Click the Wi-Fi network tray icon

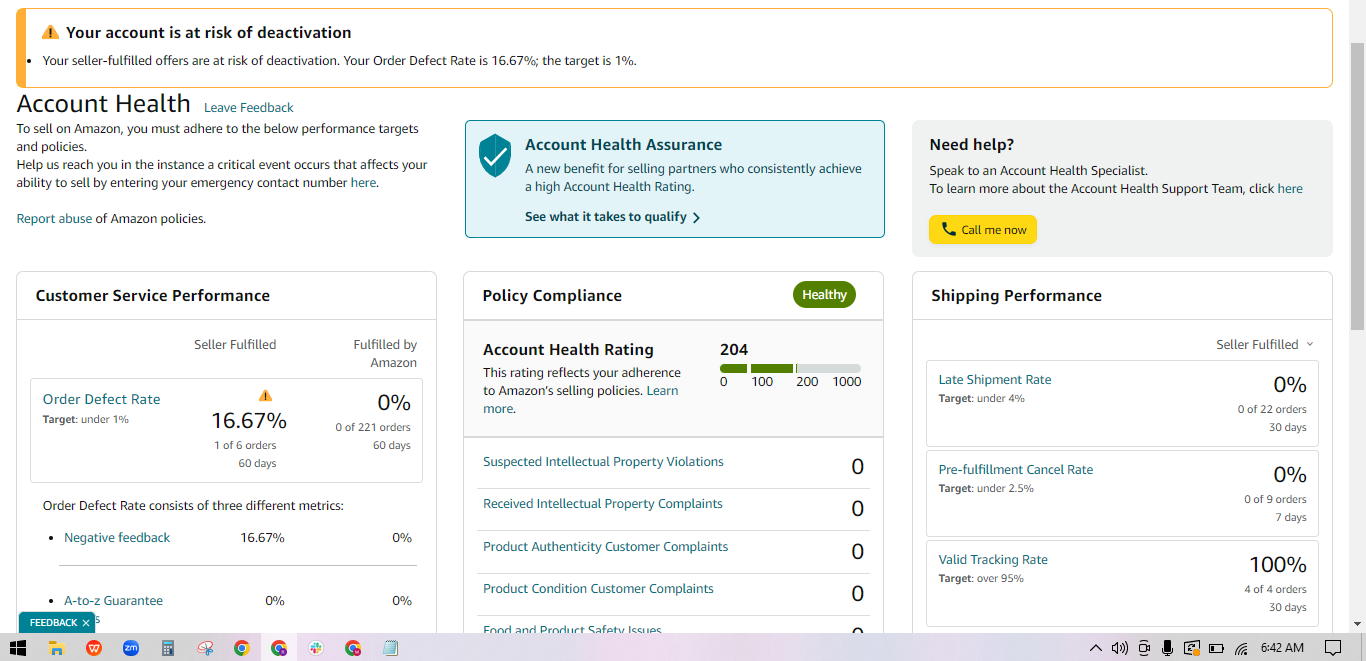tap(1241, 648)
